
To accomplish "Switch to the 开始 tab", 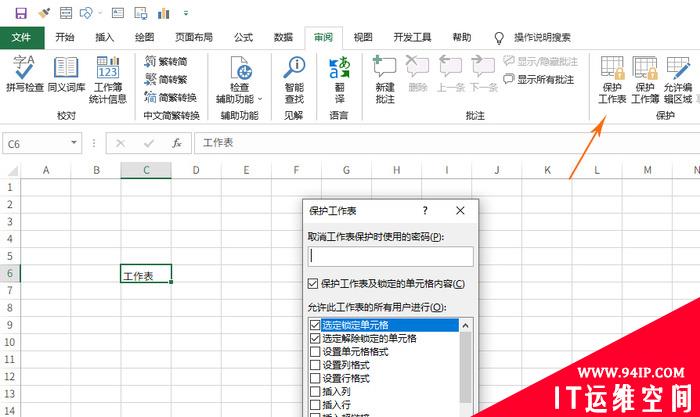I will [65, 38].
